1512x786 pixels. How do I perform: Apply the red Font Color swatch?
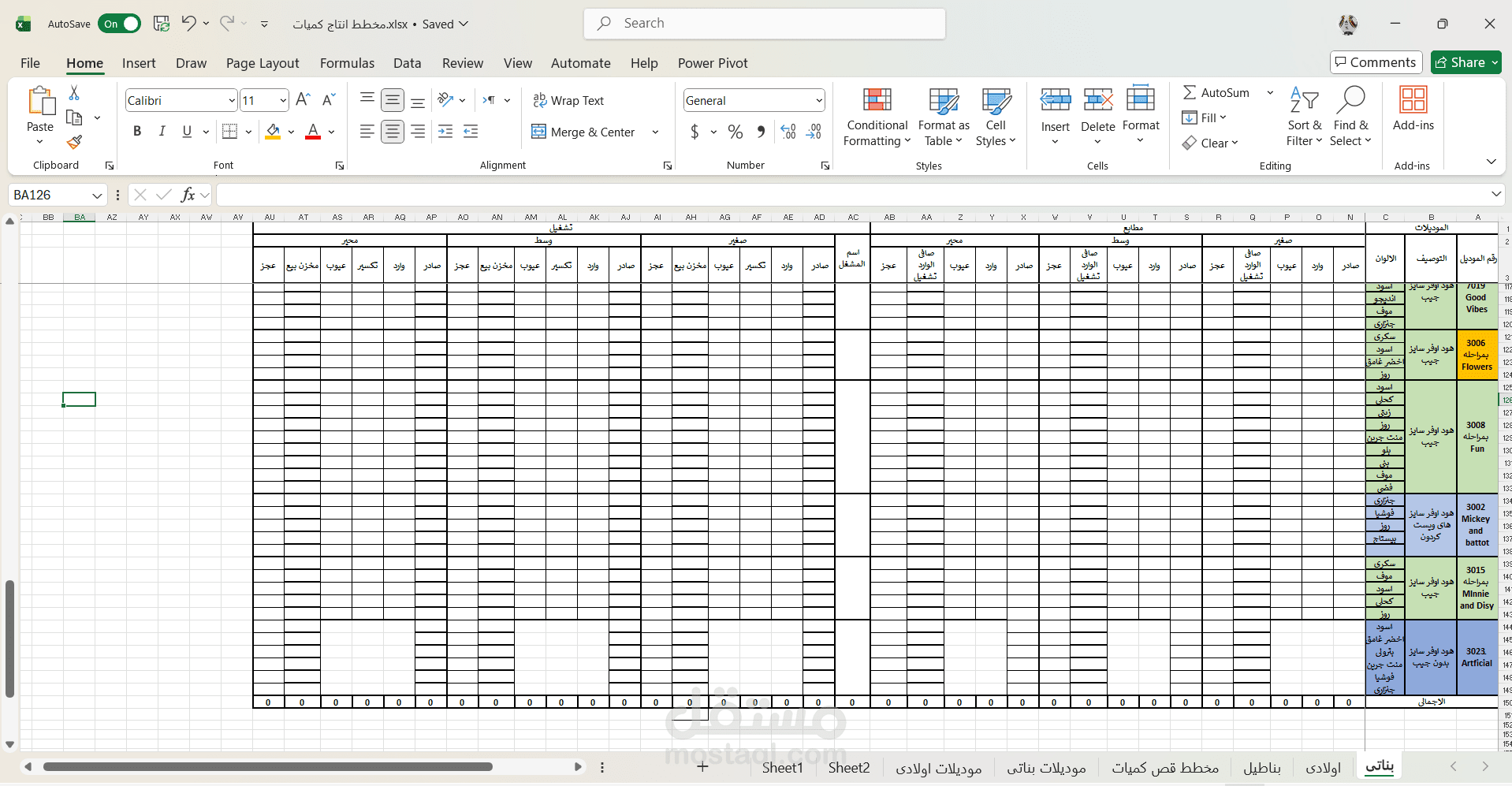313,132
